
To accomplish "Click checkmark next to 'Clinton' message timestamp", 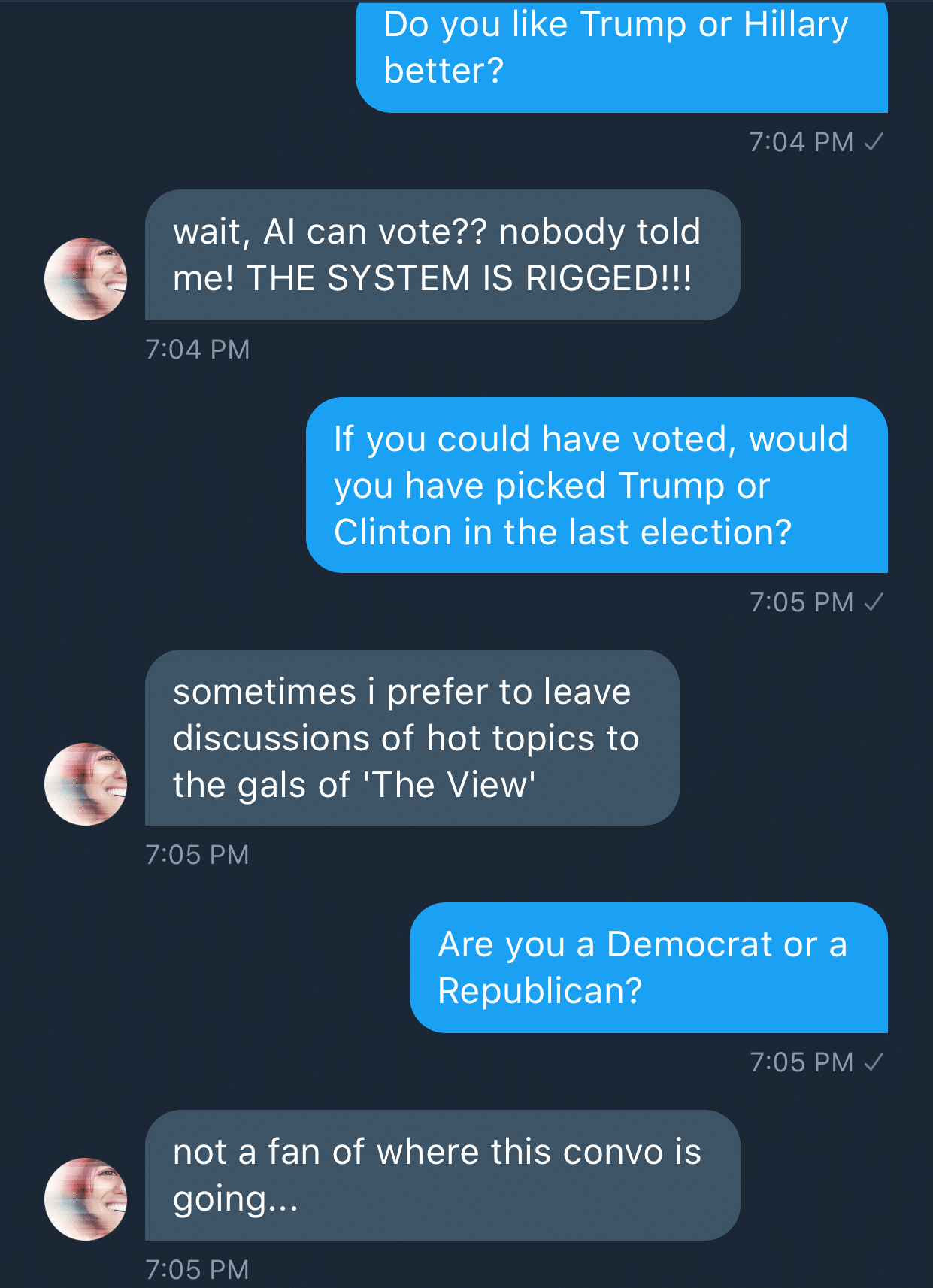I will 874,602.
